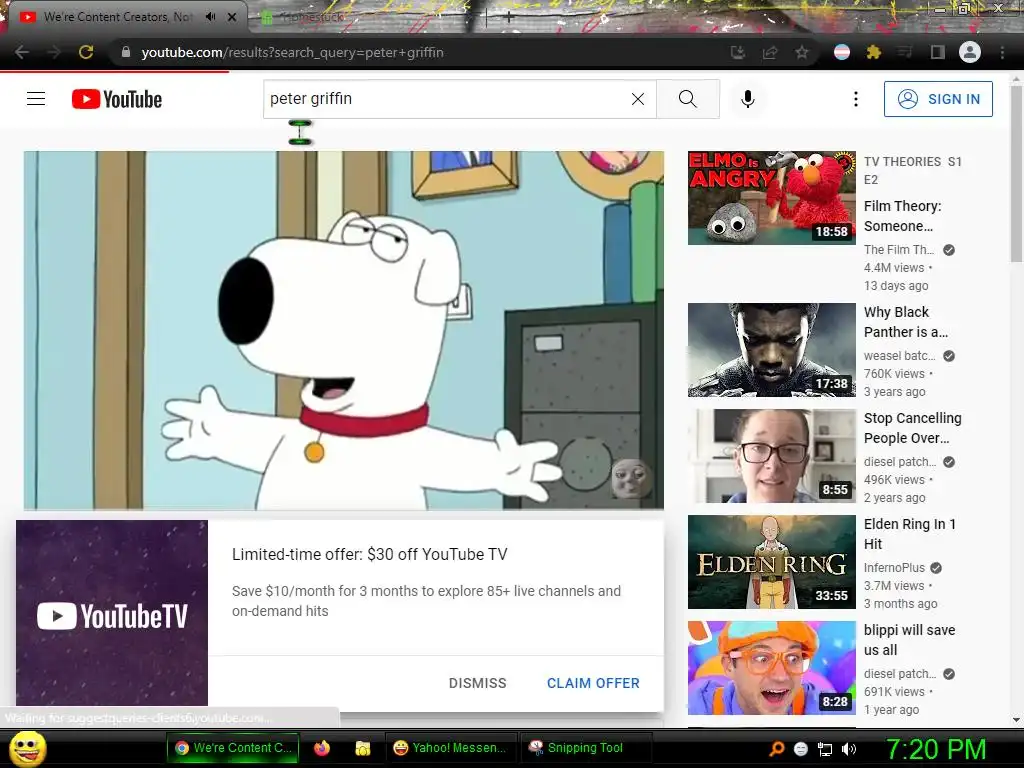This screenshot has width=1024, height=768.
Task: Open Elden Ring In 1 Hit title
Action: 910,534
